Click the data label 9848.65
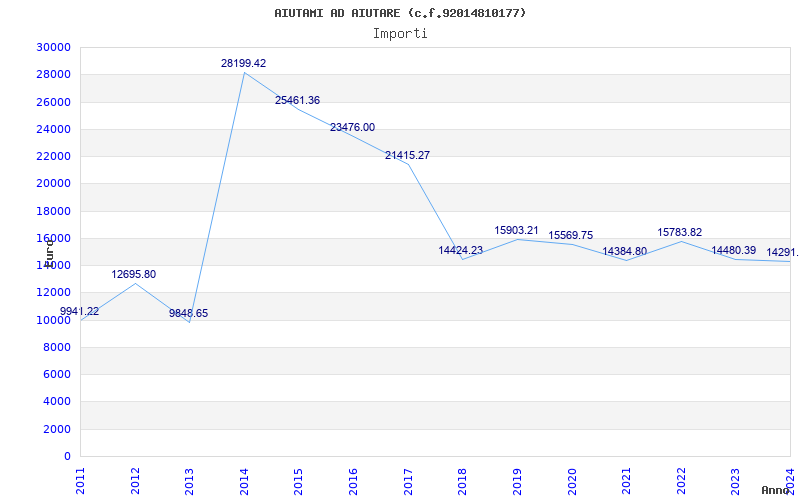Screen dimensions: 800x500 pyautogui.click(x=188, y=313)
